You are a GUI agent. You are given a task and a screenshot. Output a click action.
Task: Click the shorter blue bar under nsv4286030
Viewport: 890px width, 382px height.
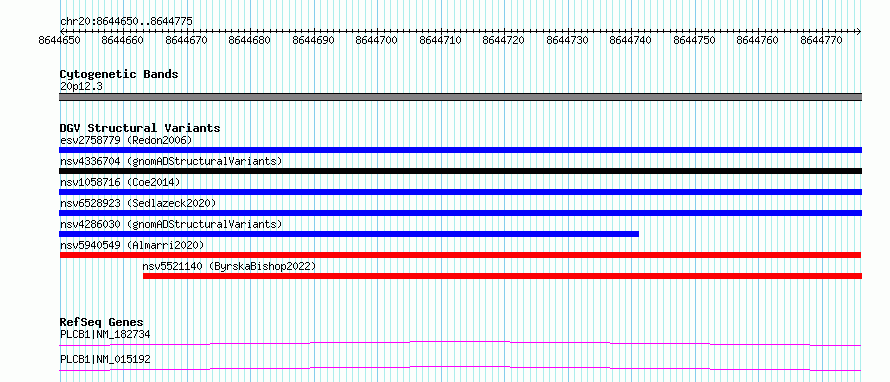349,234
